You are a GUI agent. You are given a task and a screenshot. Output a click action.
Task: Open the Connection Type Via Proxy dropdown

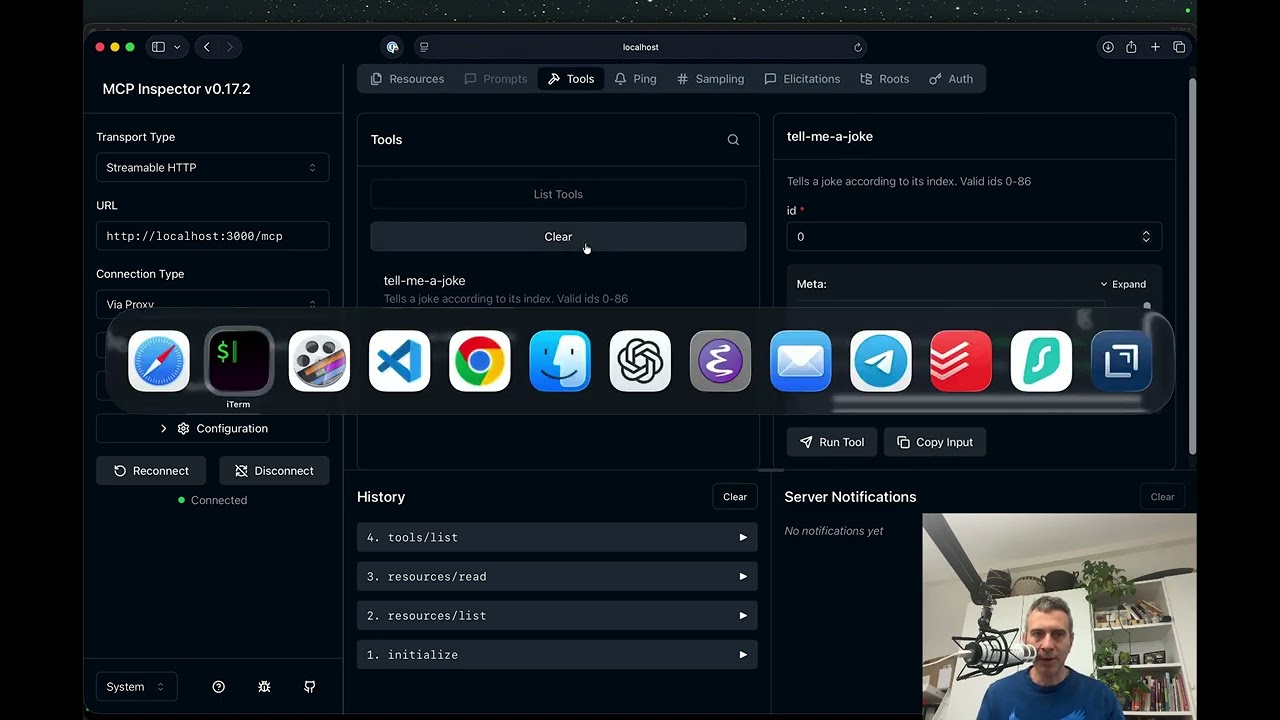click(212, 304)
